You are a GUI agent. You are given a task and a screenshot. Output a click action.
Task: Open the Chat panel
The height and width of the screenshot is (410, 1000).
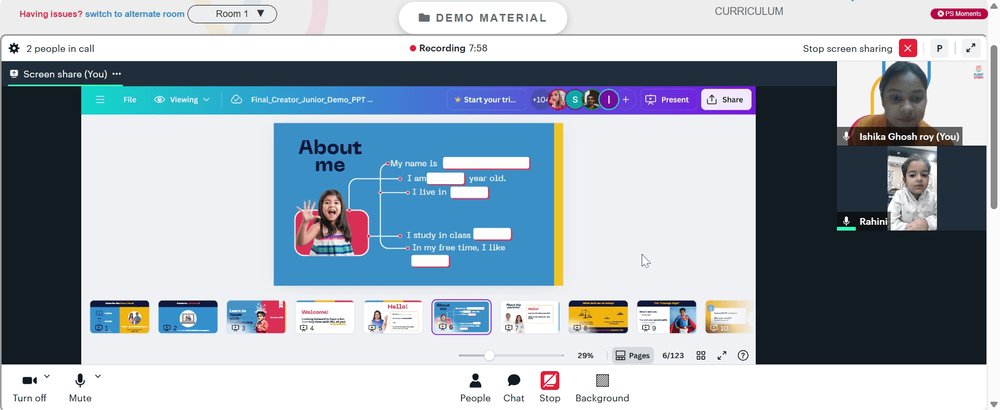point(513,388)
